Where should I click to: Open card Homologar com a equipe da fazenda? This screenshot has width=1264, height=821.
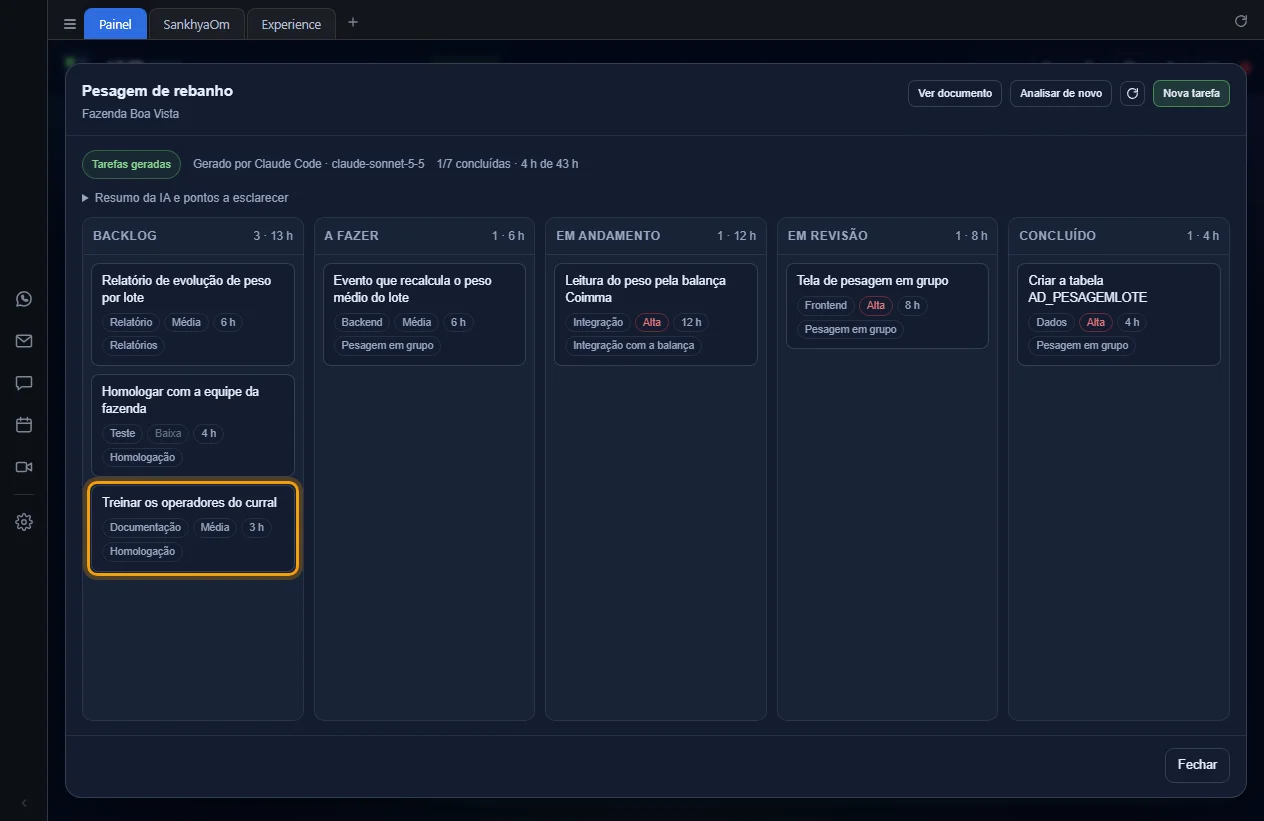tap(193, 425)
